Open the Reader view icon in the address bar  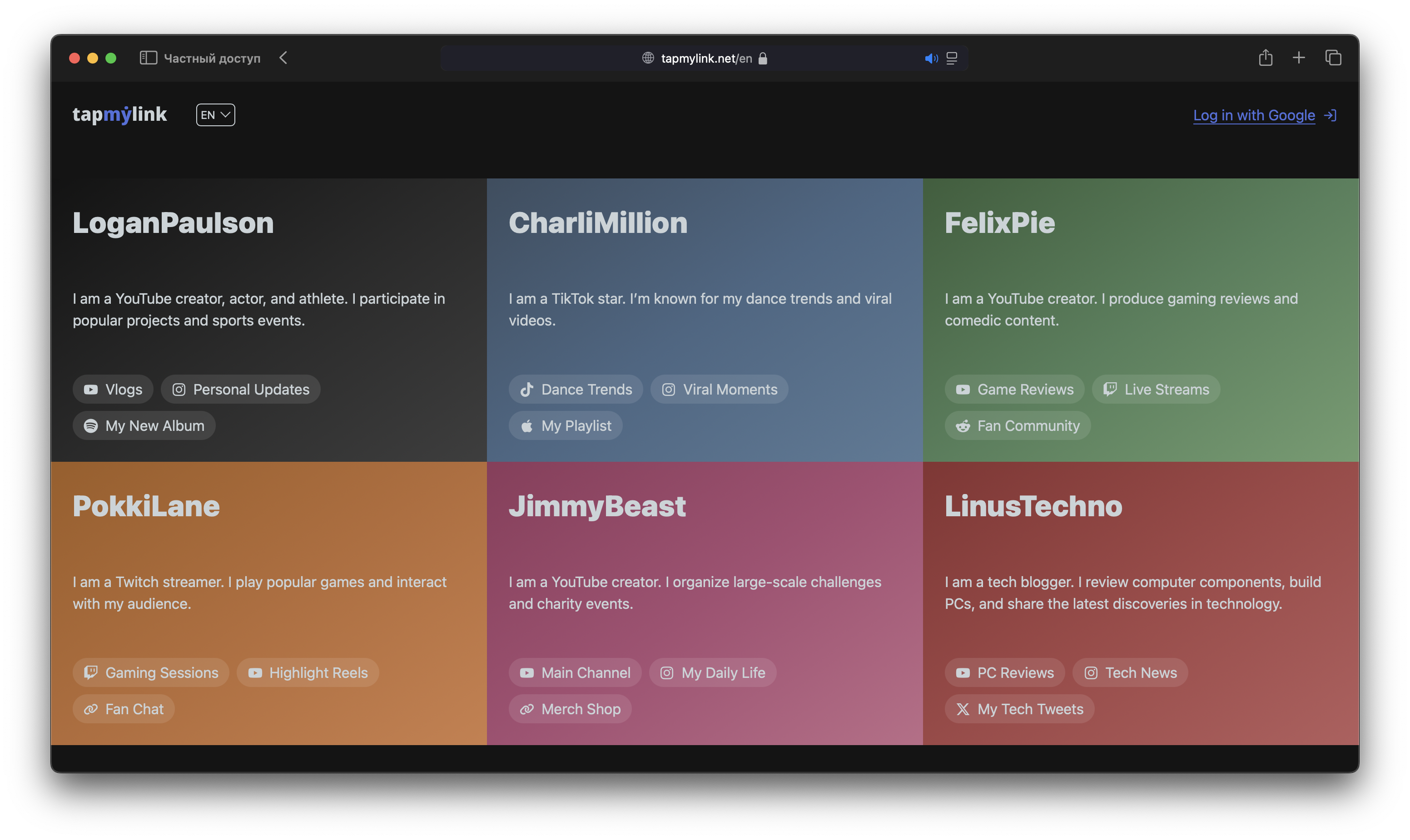click(952, 58)
